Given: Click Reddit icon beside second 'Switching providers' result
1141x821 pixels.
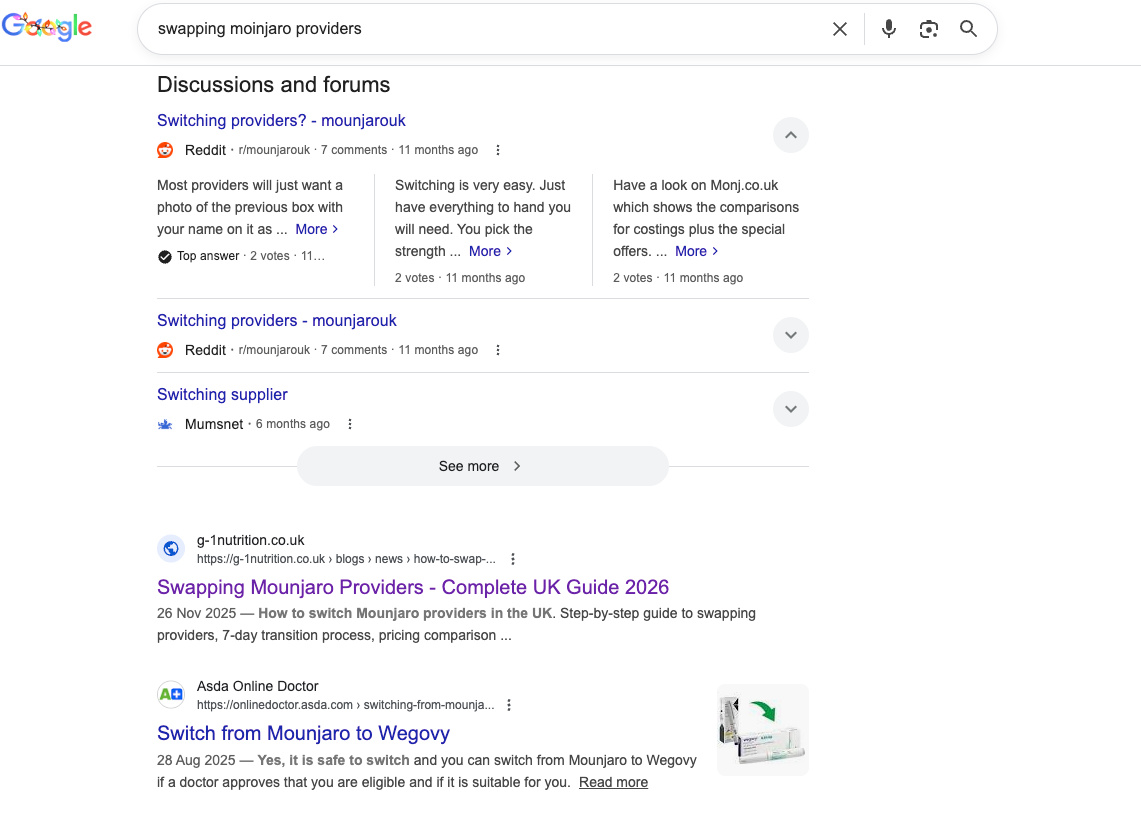Looking at the screenshot, I should pos(165,350).
